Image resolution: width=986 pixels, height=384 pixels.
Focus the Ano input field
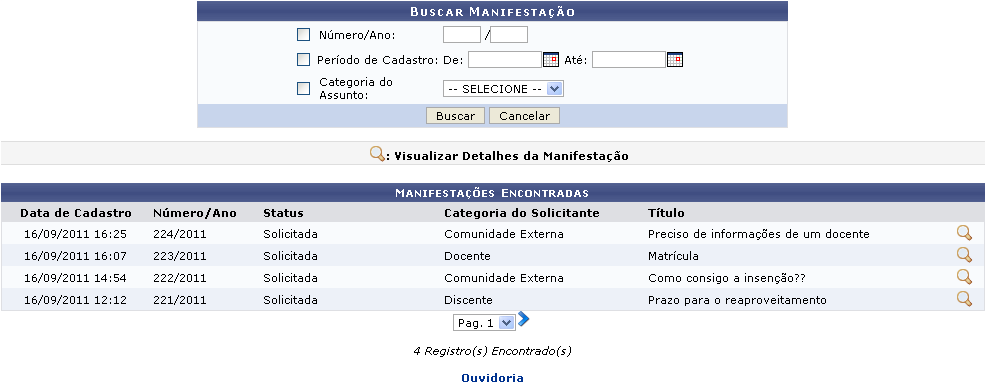pos(509,35)
